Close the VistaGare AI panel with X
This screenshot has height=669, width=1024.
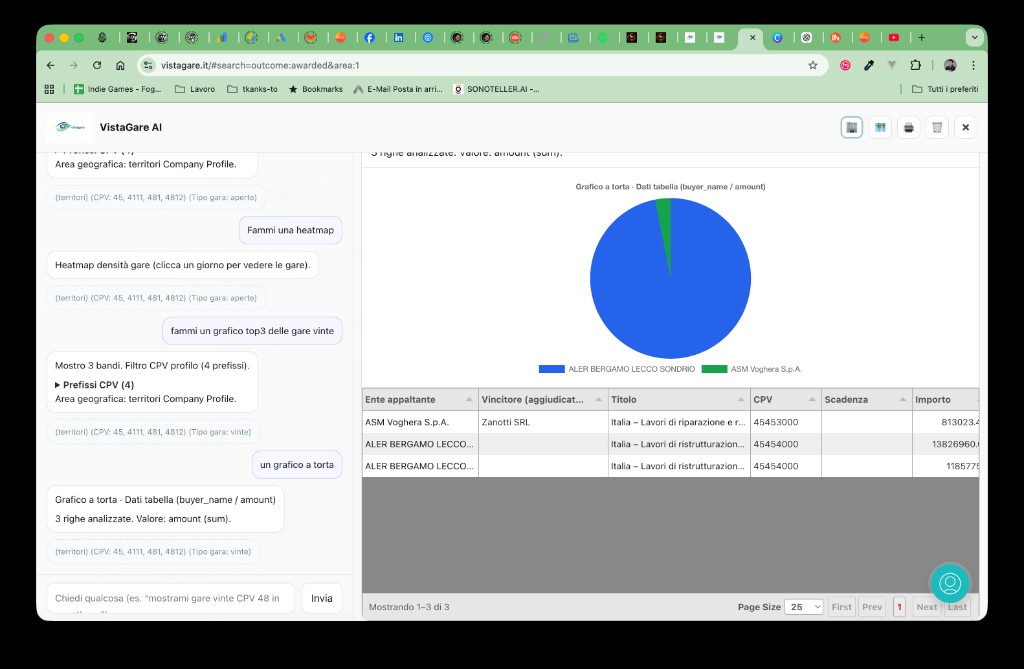coord(965,127)
